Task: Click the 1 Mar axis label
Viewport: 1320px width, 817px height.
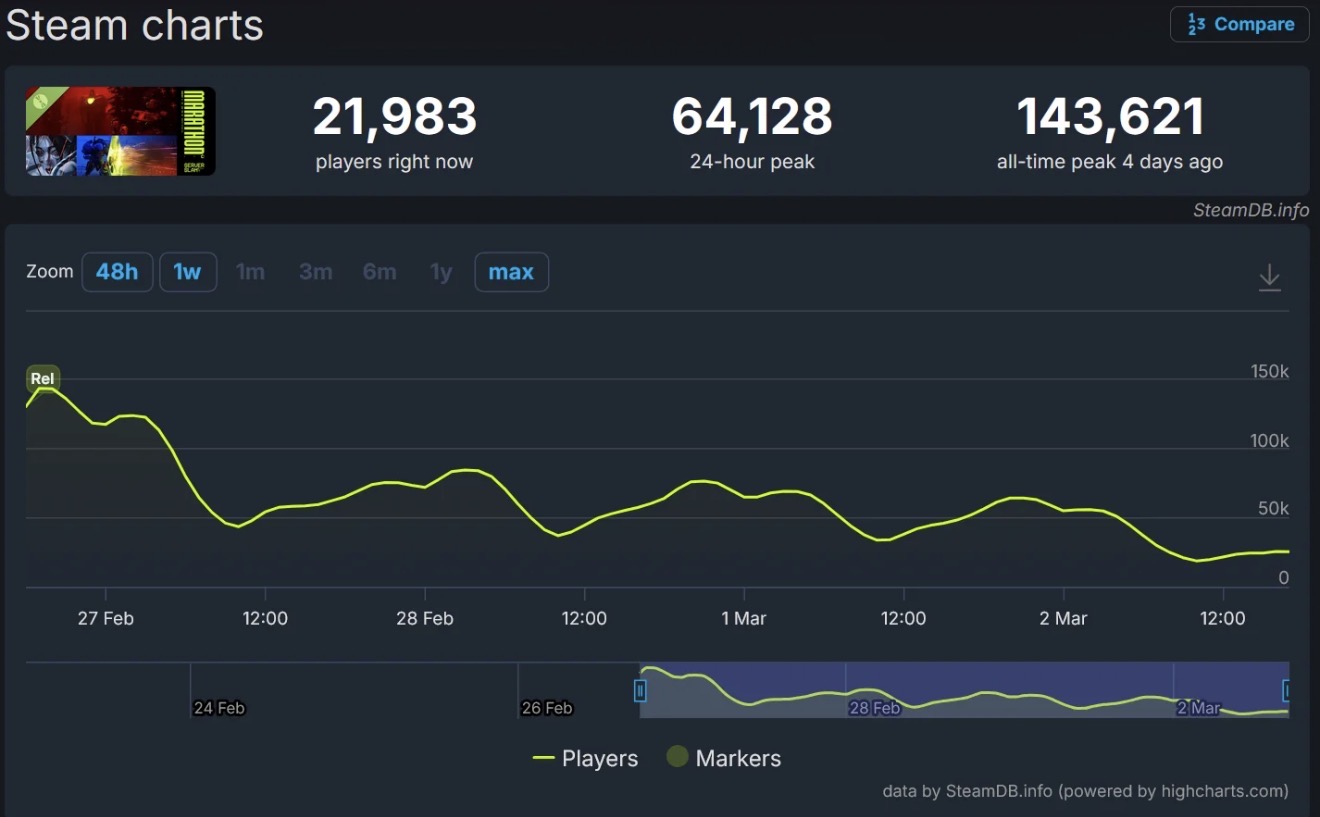Action: click(x=744, y=619)
